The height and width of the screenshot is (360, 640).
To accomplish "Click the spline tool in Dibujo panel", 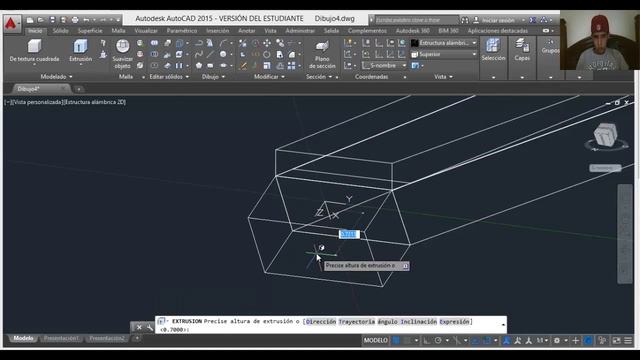I will pyautogui.click(x=199, y=54).
